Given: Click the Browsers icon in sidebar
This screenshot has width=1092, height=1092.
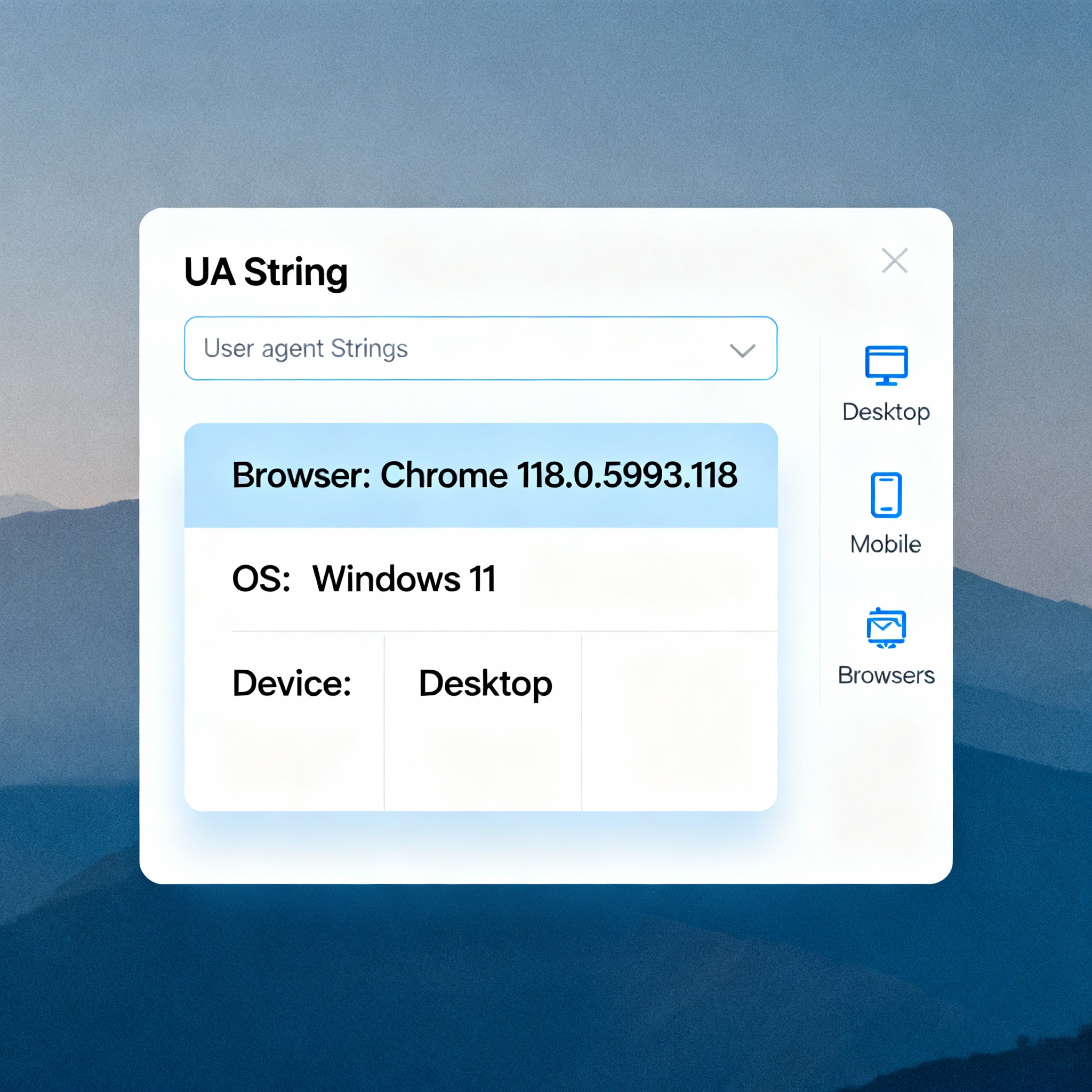Looking at the screenshot, I should coord(886,628).
